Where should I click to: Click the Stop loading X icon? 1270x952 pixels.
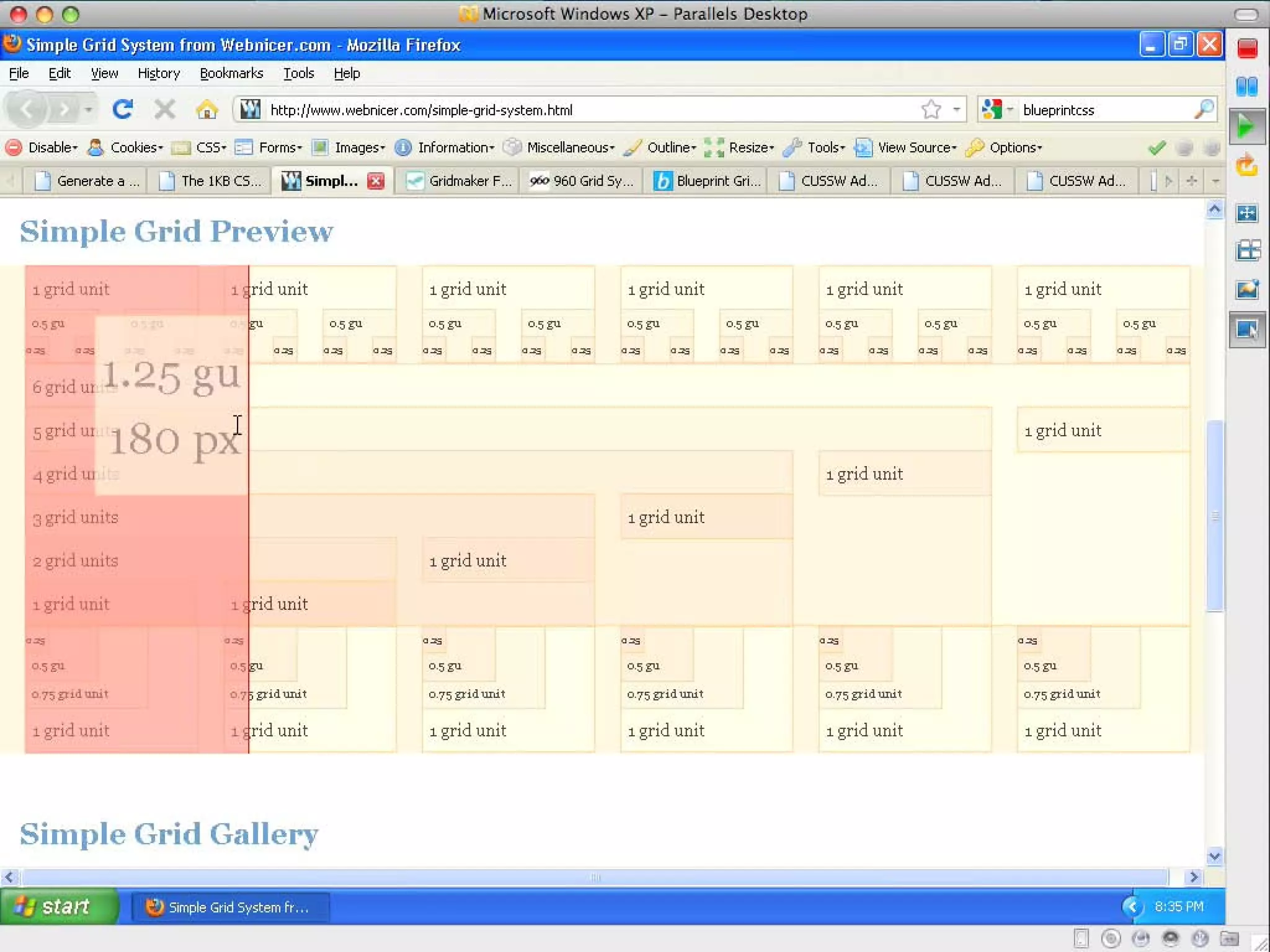pos(164,110)
